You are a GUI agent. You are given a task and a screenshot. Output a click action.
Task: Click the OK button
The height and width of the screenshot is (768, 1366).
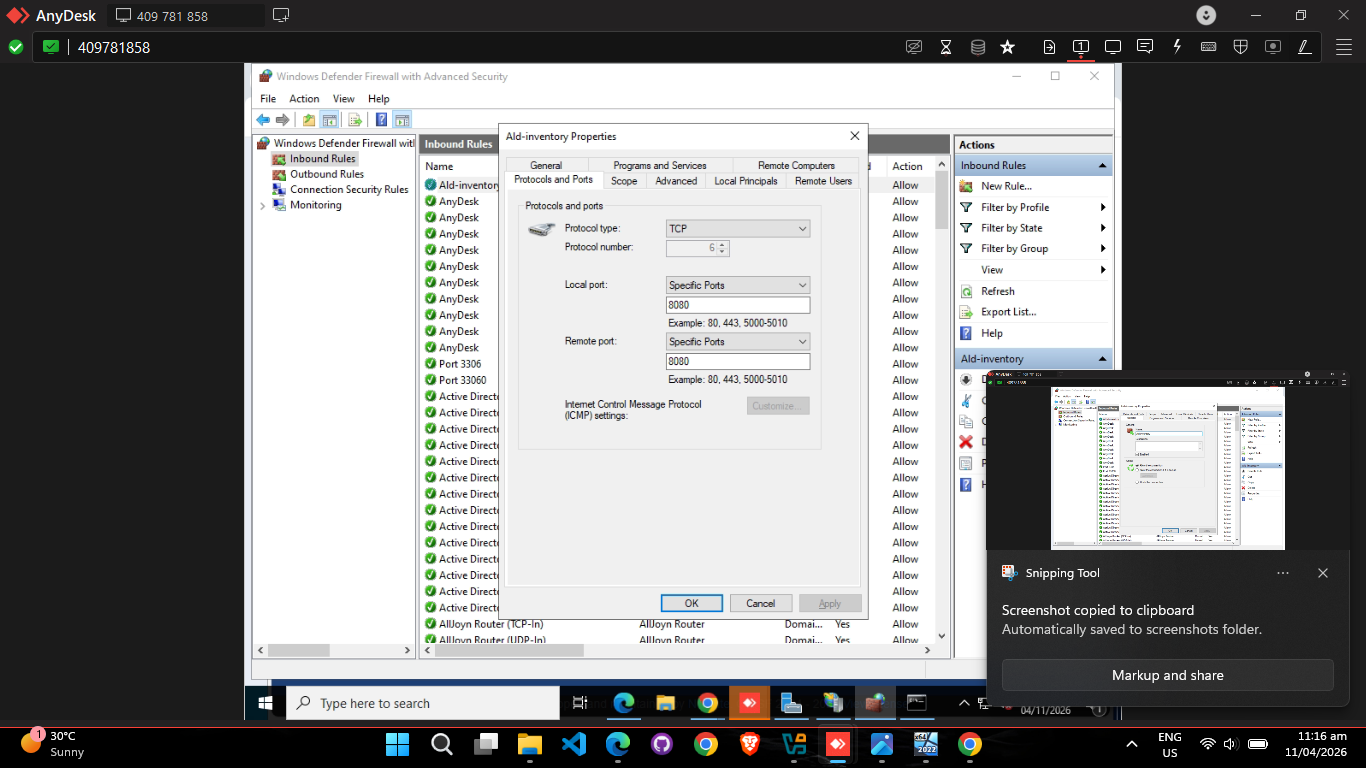coord(691,603)
